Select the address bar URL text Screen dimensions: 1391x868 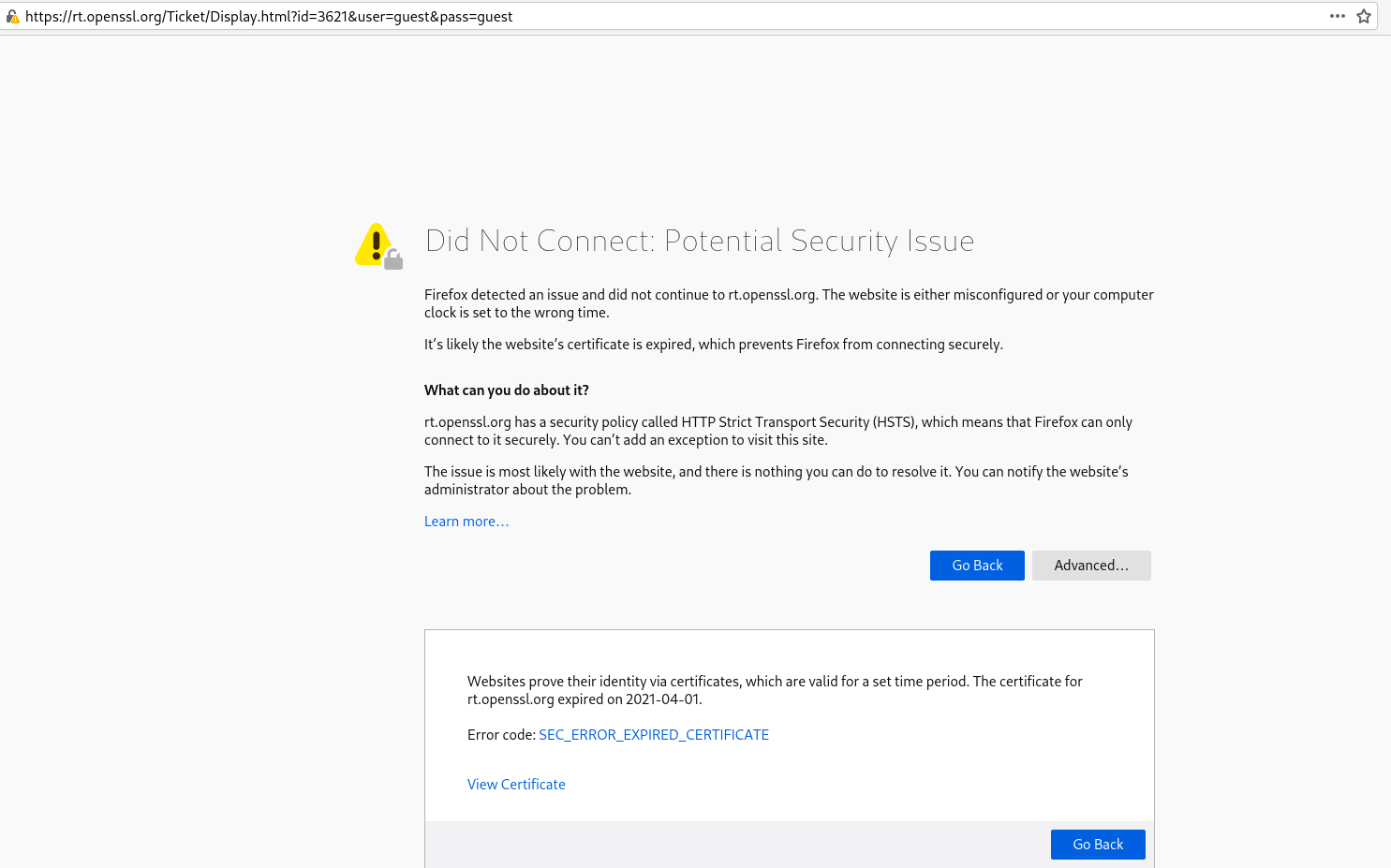click(x=270, y=16)
